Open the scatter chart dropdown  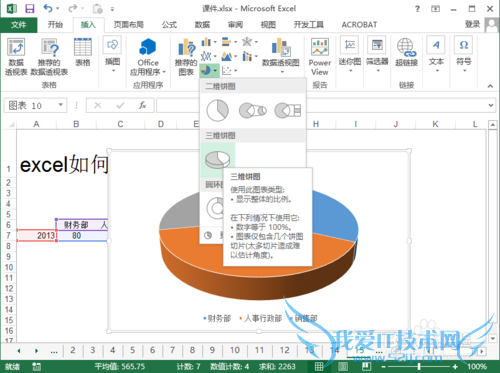coord(229,70)
